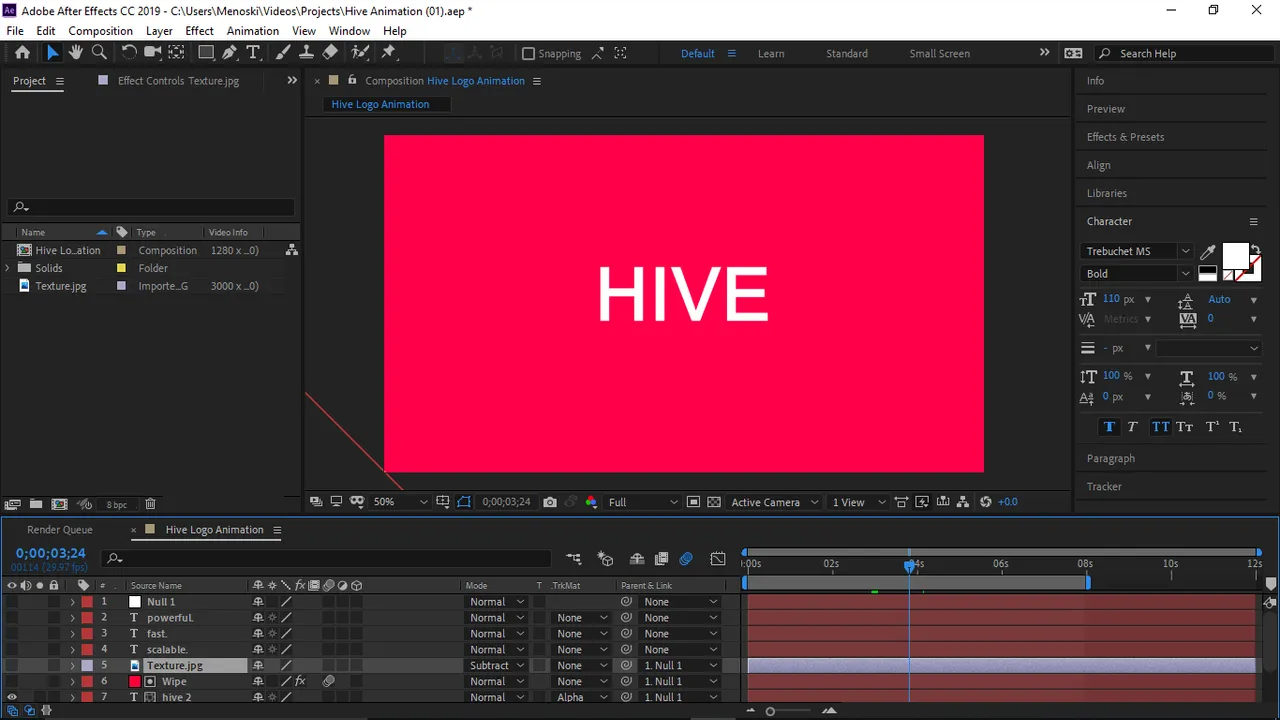Screen dimensions: 1280x720
Task: Switch to Effect Controls Texture.jpg tab
Action: coord(178,81)
